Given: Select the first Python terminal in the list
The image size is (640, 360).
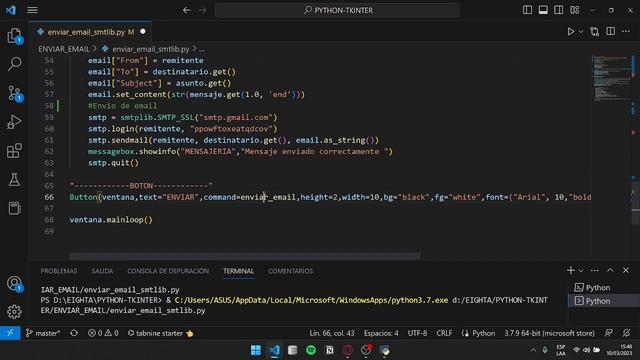Looking at the screenshot, I should (x=603, y=288).
